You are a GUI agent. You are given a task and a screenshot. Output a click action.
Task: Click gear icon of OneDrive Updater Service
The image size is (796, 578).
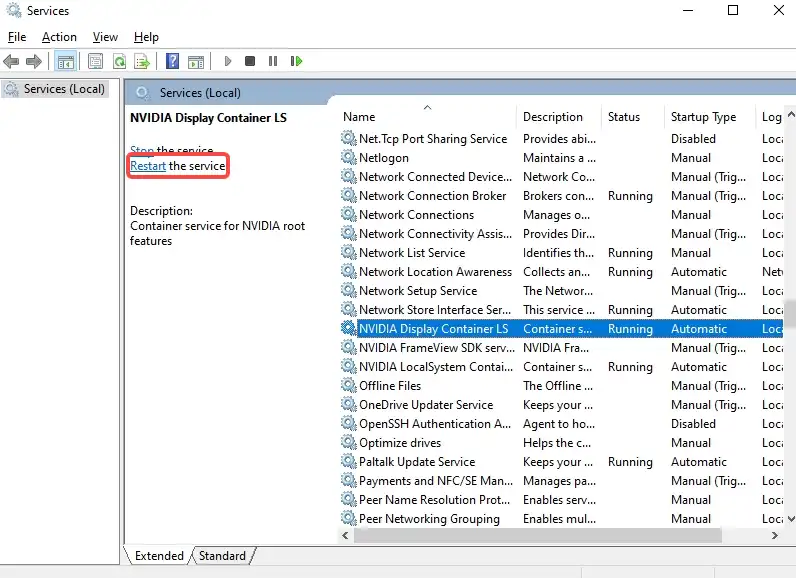[x=348, y=404]
